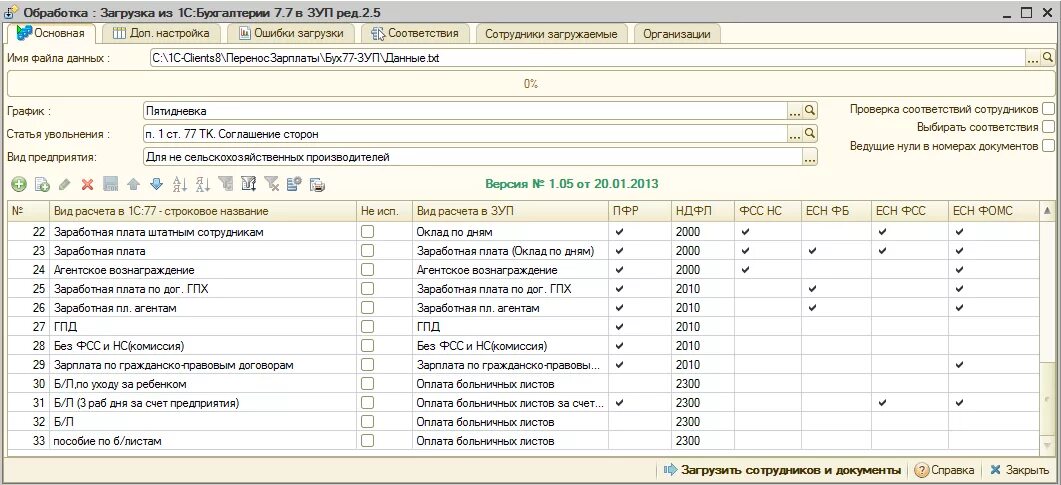The image size is (1061, 485).
Task: Open selection ellipsis for График field
Action: 796,110
